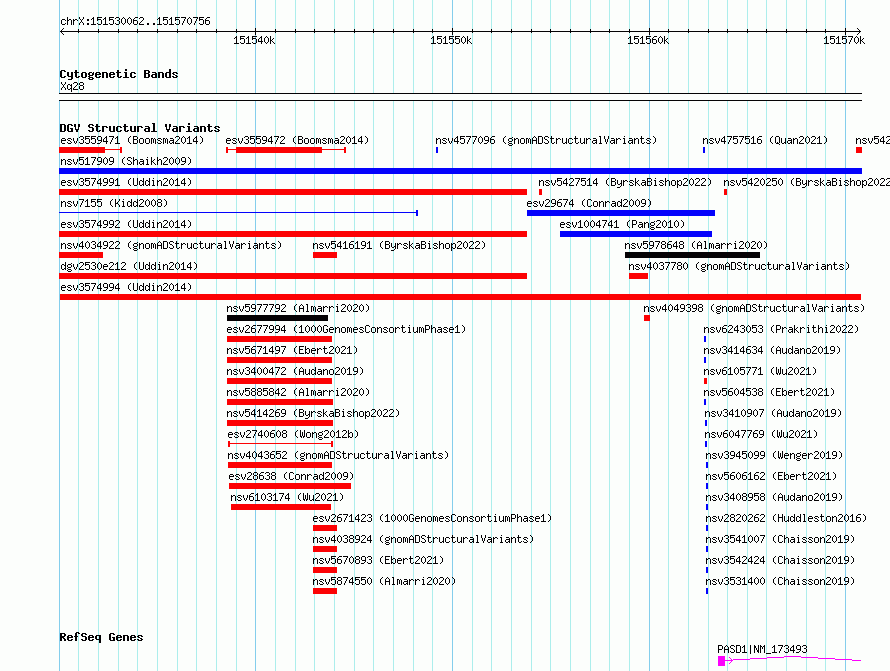Image resolution: width=890 pixels, height=671 pixels.
Task: Open nsv2820262 (Huddleston2016) label
Action: click(786, 518)
